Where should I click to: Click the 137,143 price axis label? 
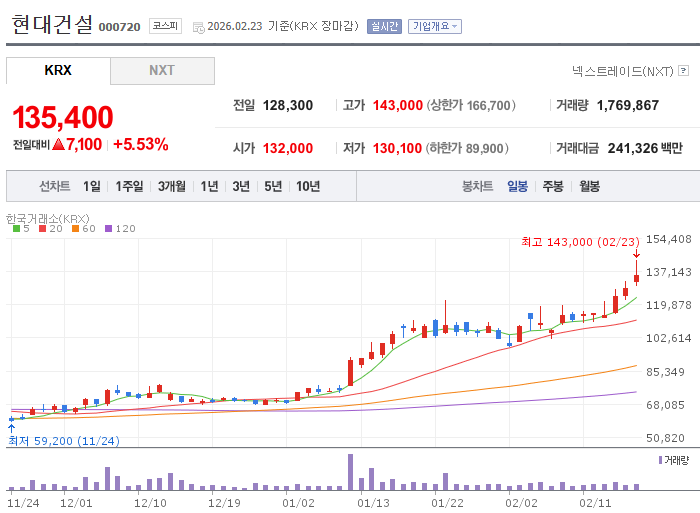coord(669,272)
